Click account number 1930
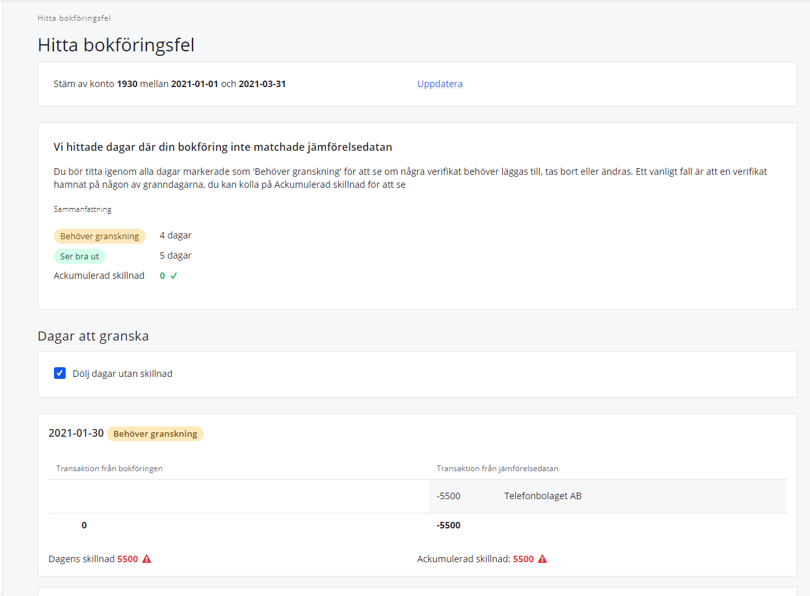The image size is (810, 596). (x=127, y=84)
